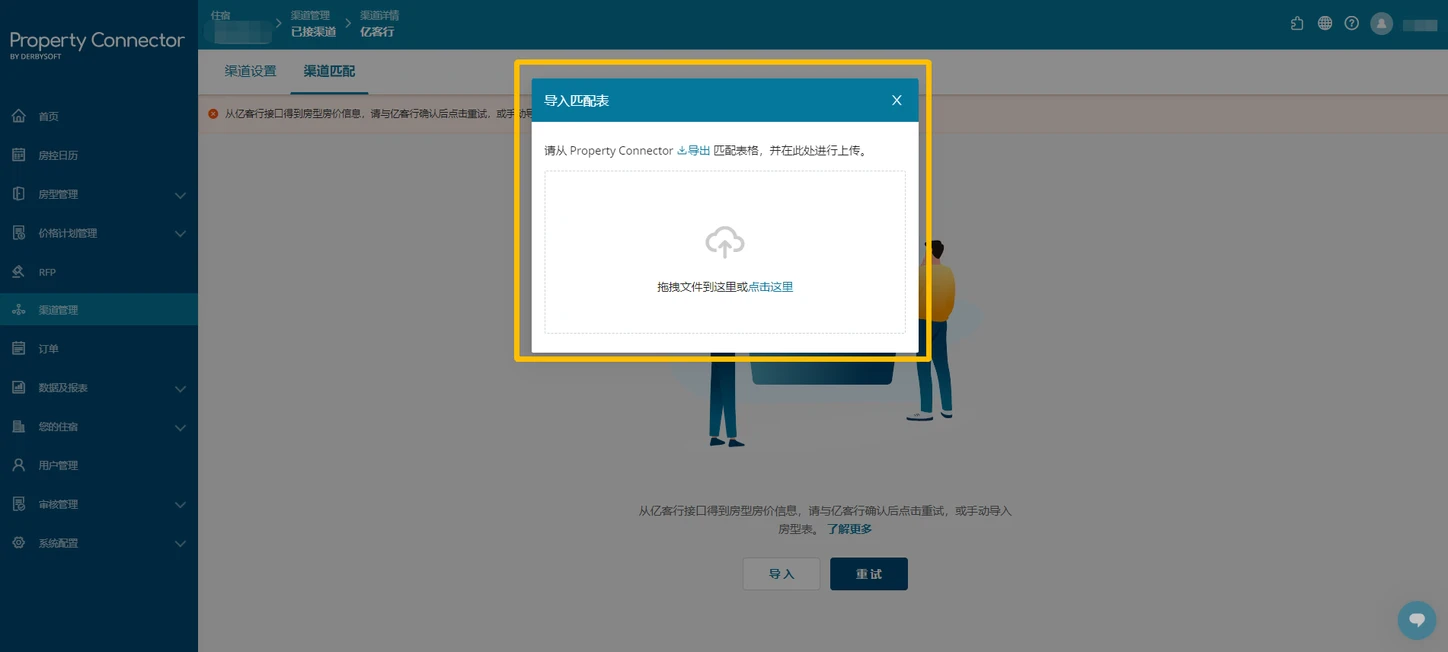This screenshot has height=652, width=1448.
Task: Select the 渠道匹配 tab
Action: coord(329,71)
